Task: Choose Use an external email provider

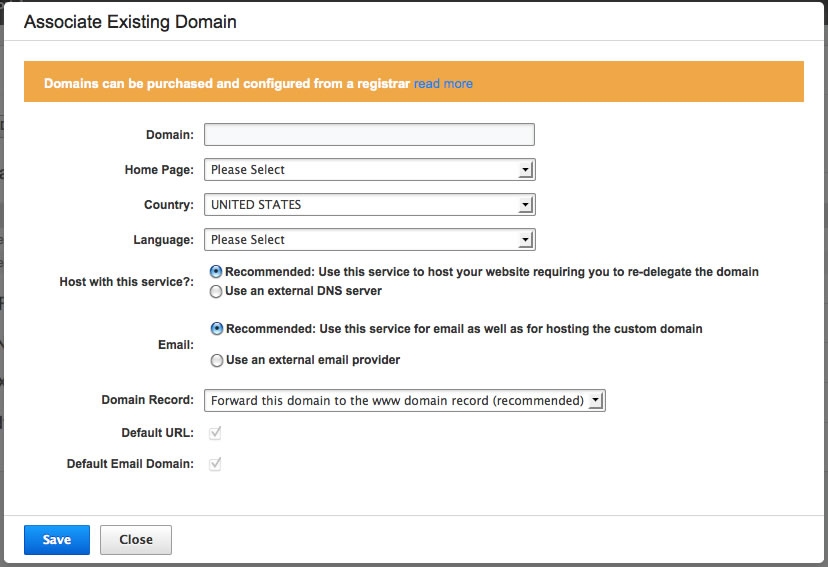Action: (x=216, y=360)
